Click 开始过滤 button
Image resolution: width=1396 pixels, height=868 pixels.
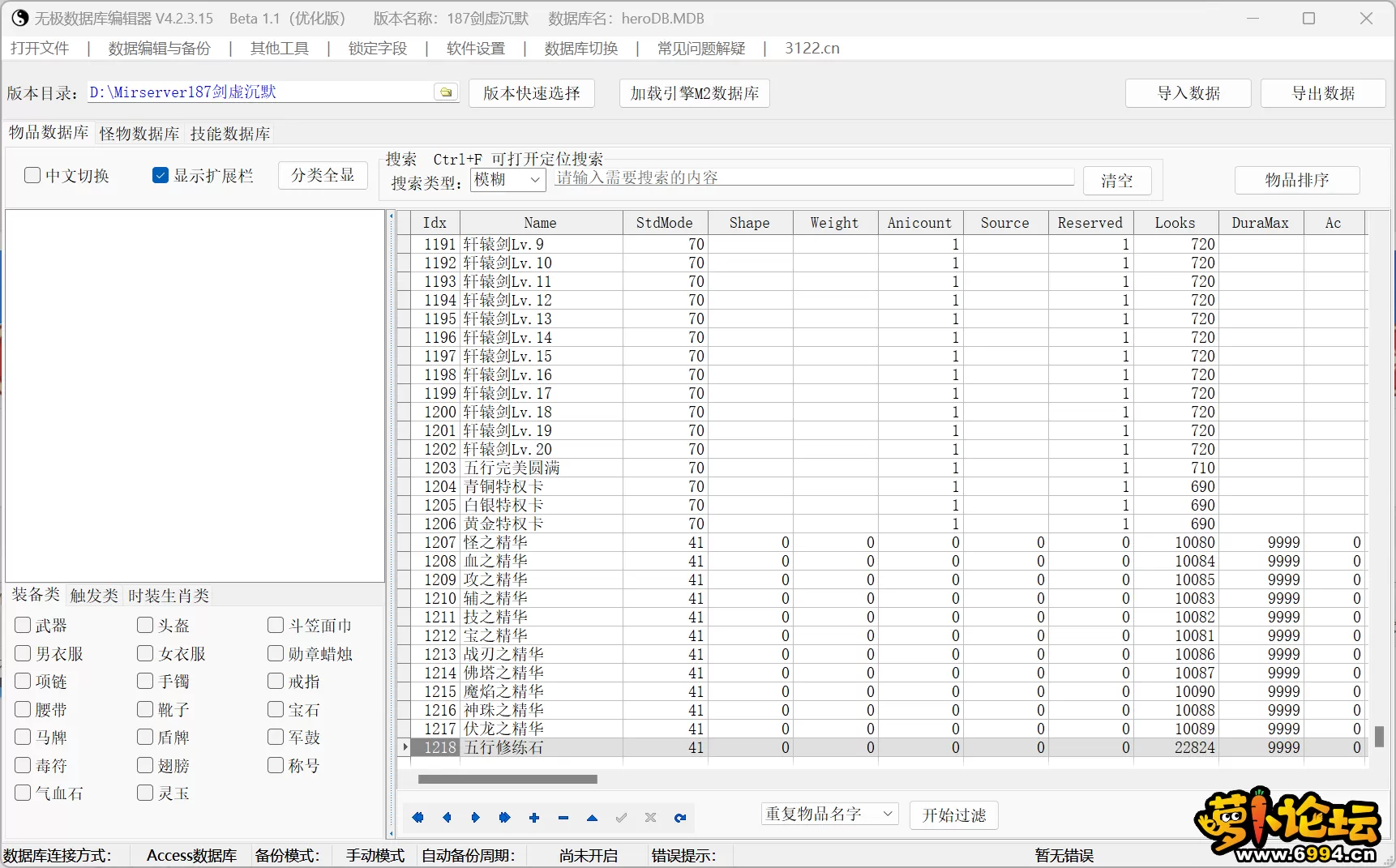[954, 815]
